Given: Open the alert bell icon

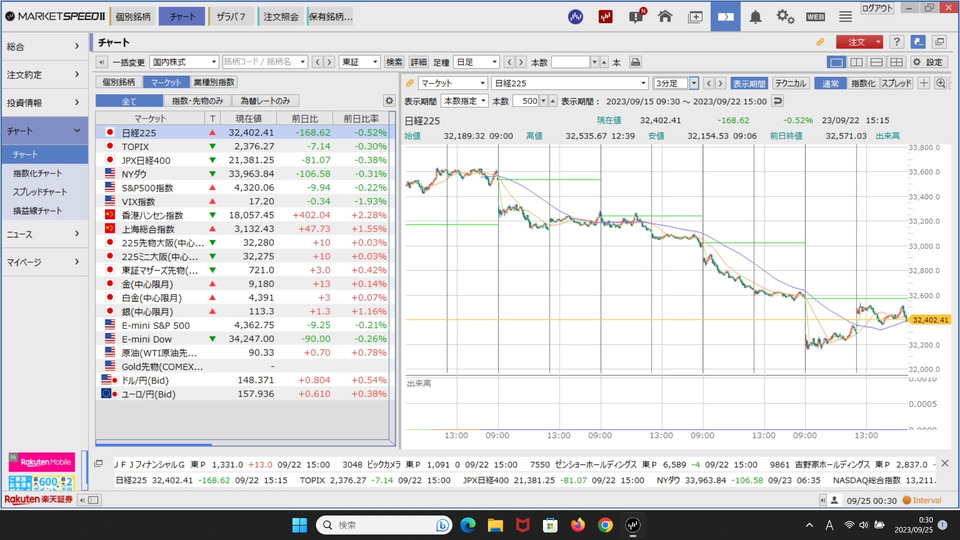Looking at the screenshot, I should click(756, 17).
